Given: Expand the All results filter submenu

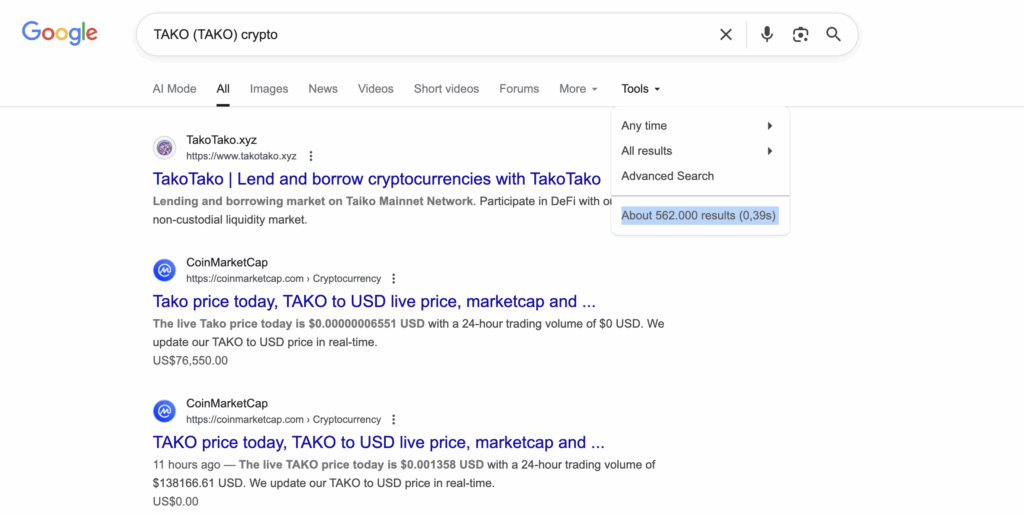Looking at the screenshot, I should pyautogui.click(x=698, y=151).
